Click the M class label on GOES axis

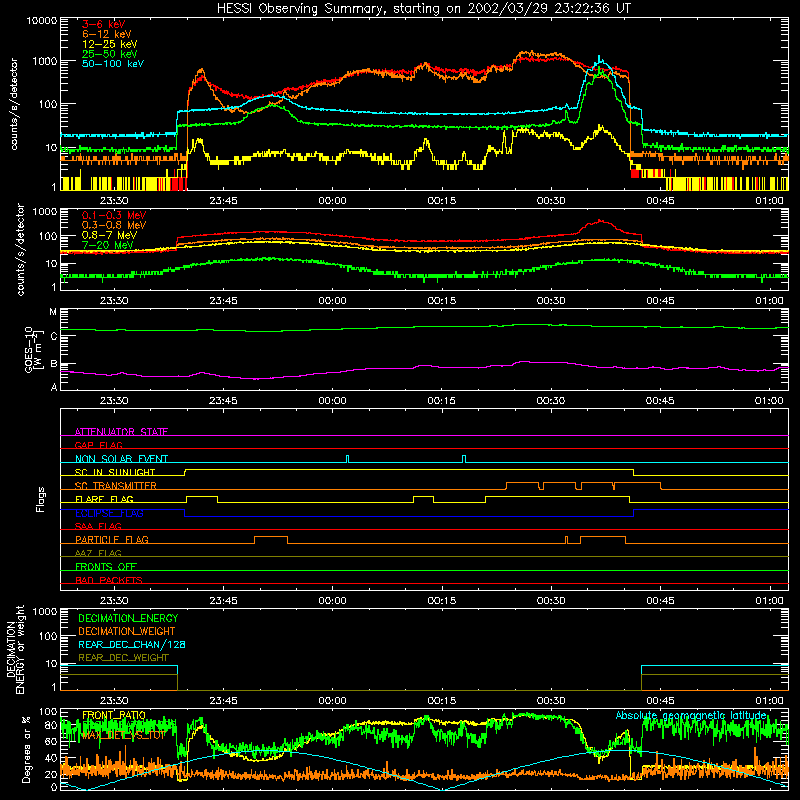(53, 312)
